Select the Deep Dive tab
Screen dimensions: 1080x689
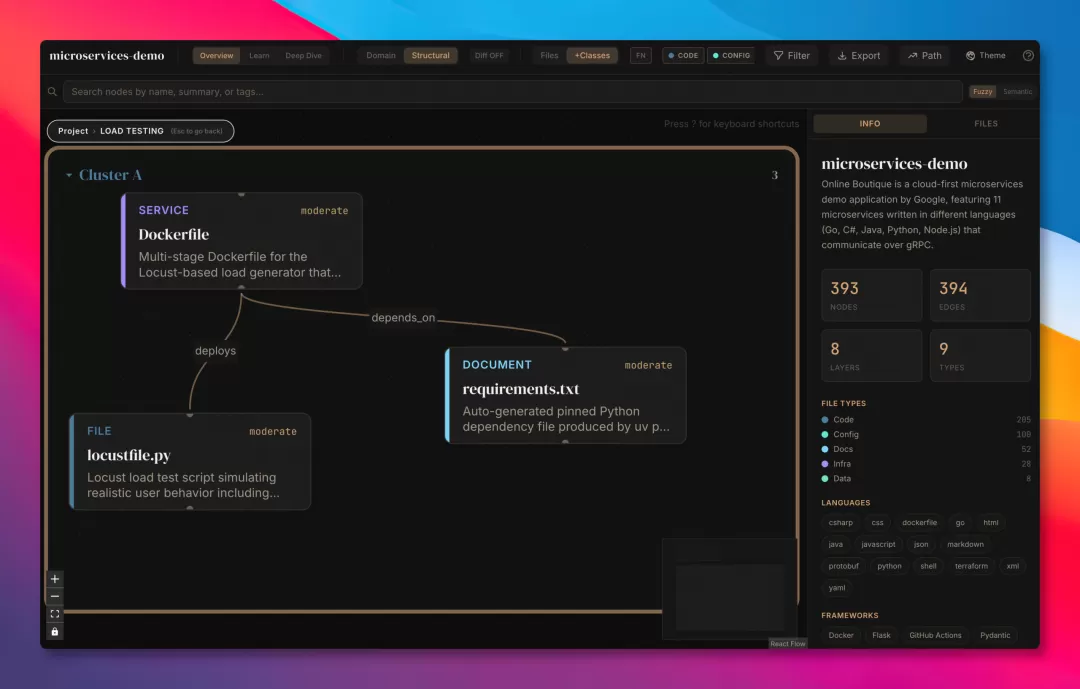point(303,56)
